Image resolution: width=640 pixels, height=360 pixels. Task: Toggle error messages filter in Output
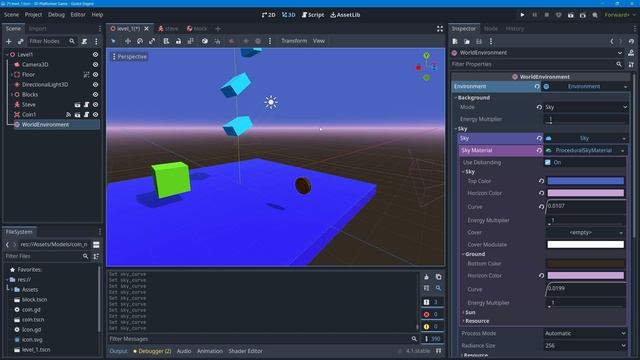pos(432,314)
